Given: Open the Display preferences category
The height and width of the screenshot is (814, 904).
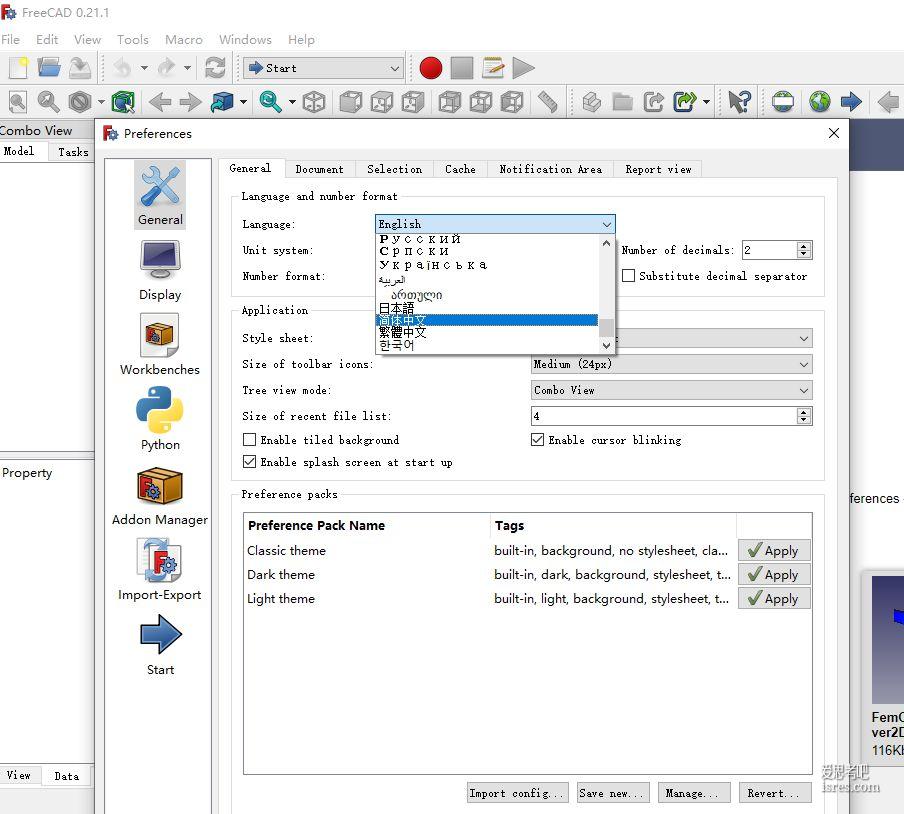Looking at the screenshot, I should [x=160, y=270].
